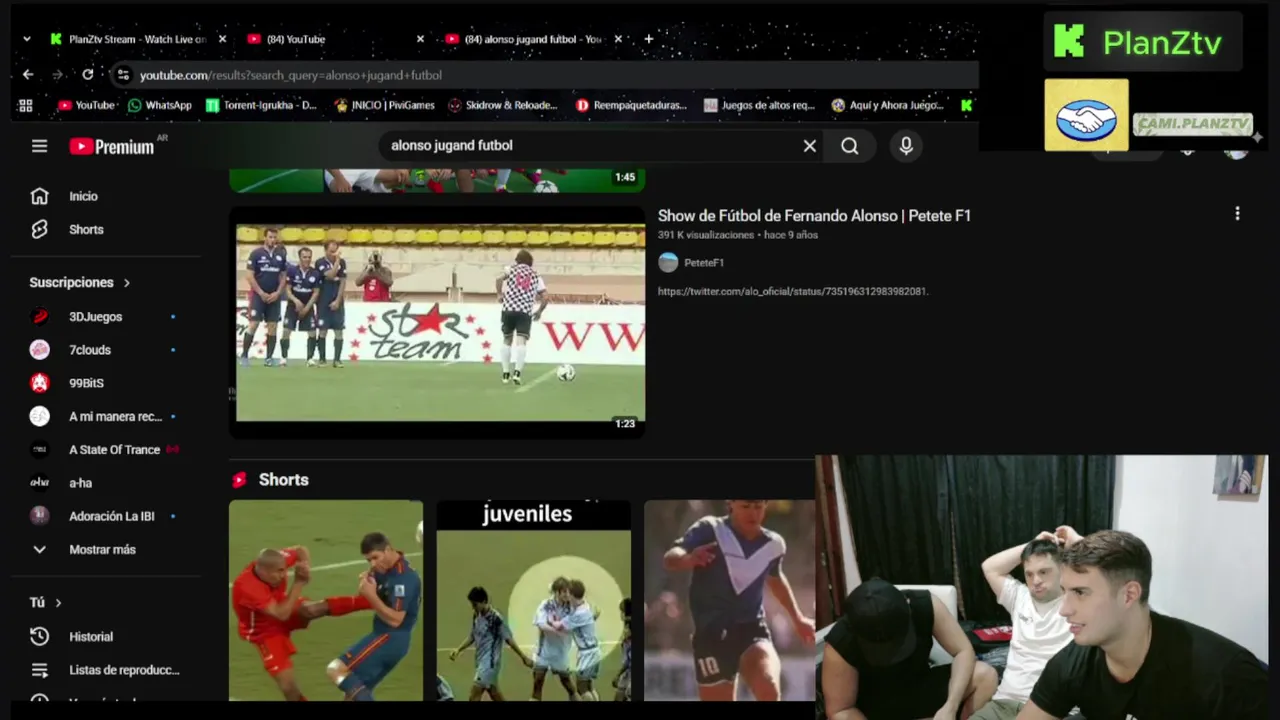1280x720 pixels.
Task: Open the YouTube bookmark
Action: (x=86, y=105)
